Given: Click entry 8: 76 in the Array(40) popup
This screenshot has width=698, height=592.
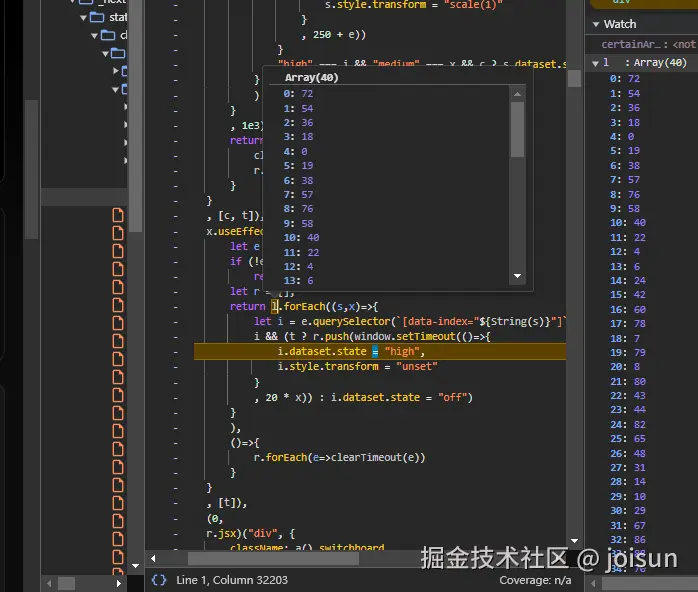Looking at the screenshot, I should coord(298,209).
